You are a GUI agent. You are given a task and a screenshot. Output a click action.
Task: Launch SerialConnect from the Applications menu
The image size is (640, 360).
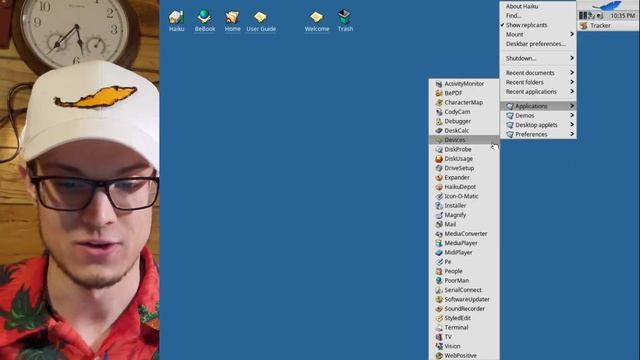click(x=464, y=290)
